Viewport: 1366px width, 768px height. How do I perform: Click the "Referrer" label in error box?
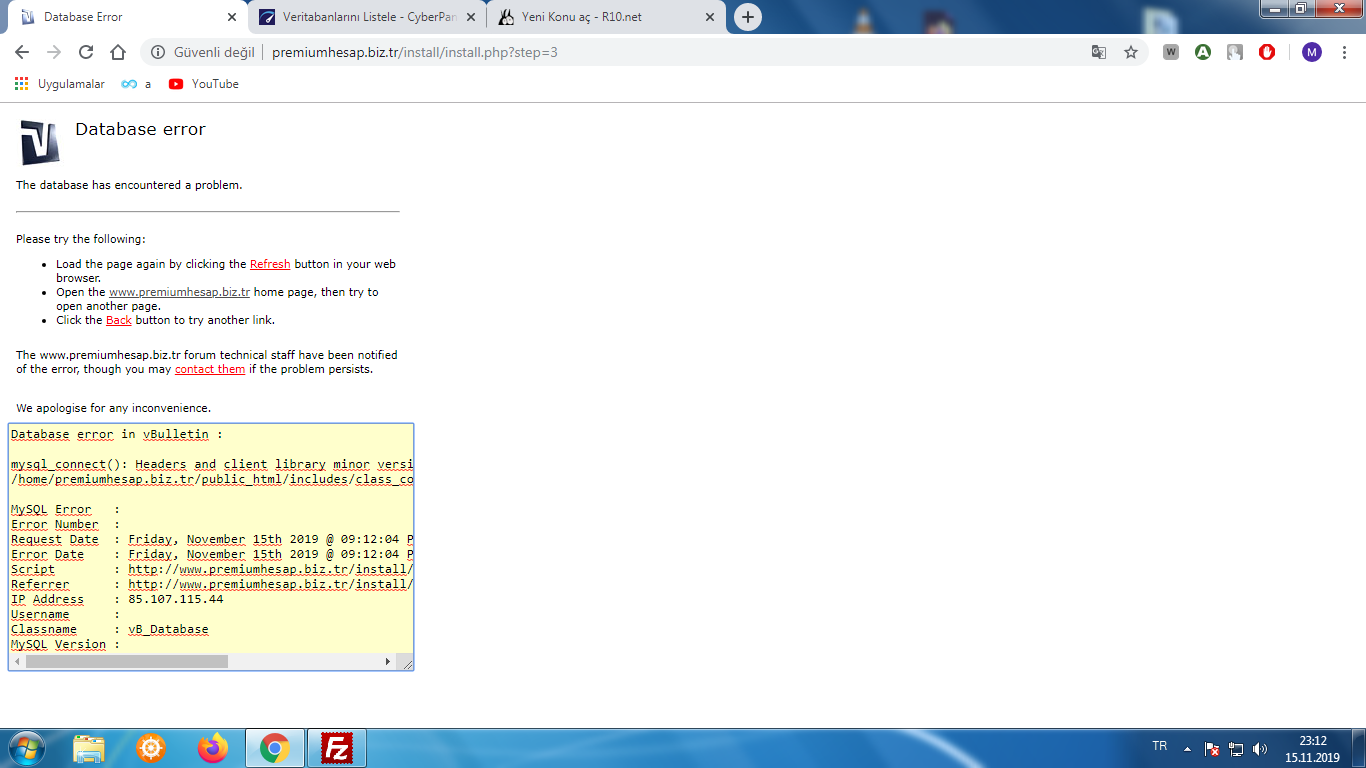40,584
